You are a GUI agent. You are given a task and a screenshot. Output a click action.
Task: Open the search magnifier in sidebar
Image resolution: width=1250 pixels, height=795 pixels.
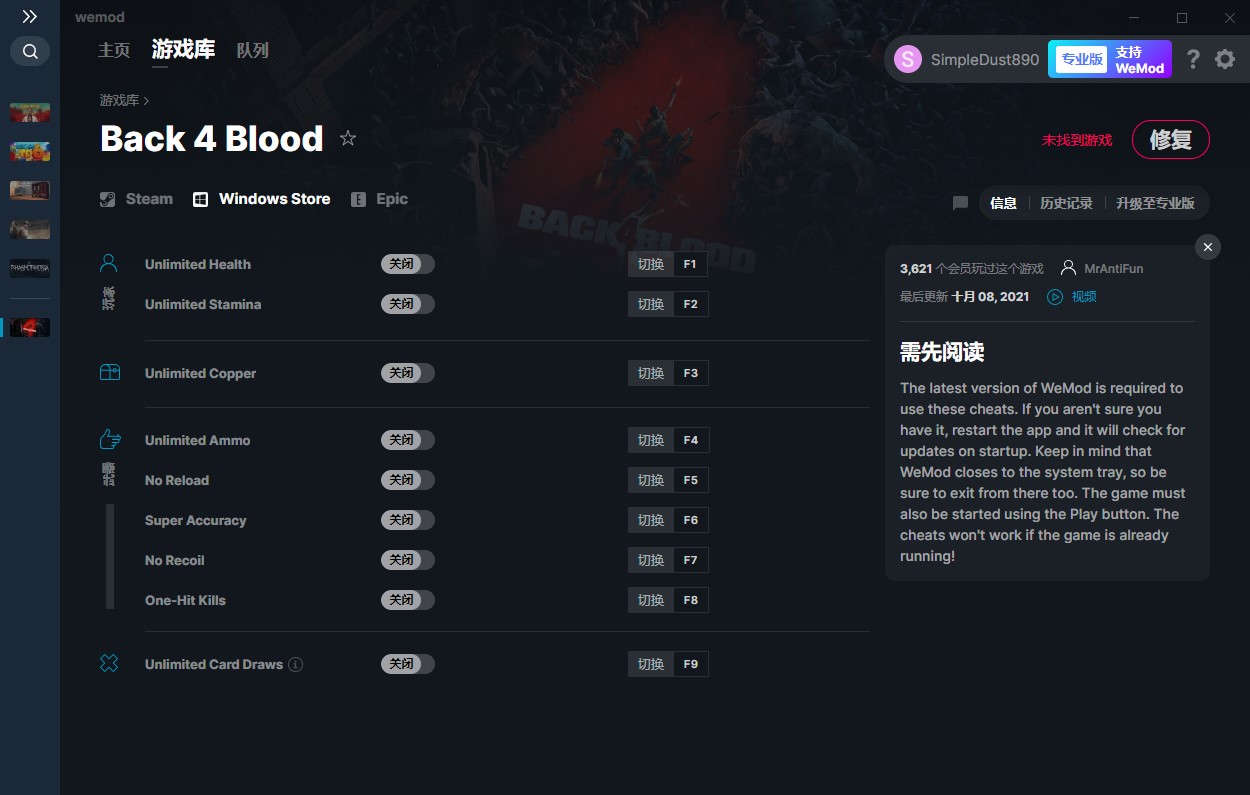pyautogui.click(x=30, y=51)
